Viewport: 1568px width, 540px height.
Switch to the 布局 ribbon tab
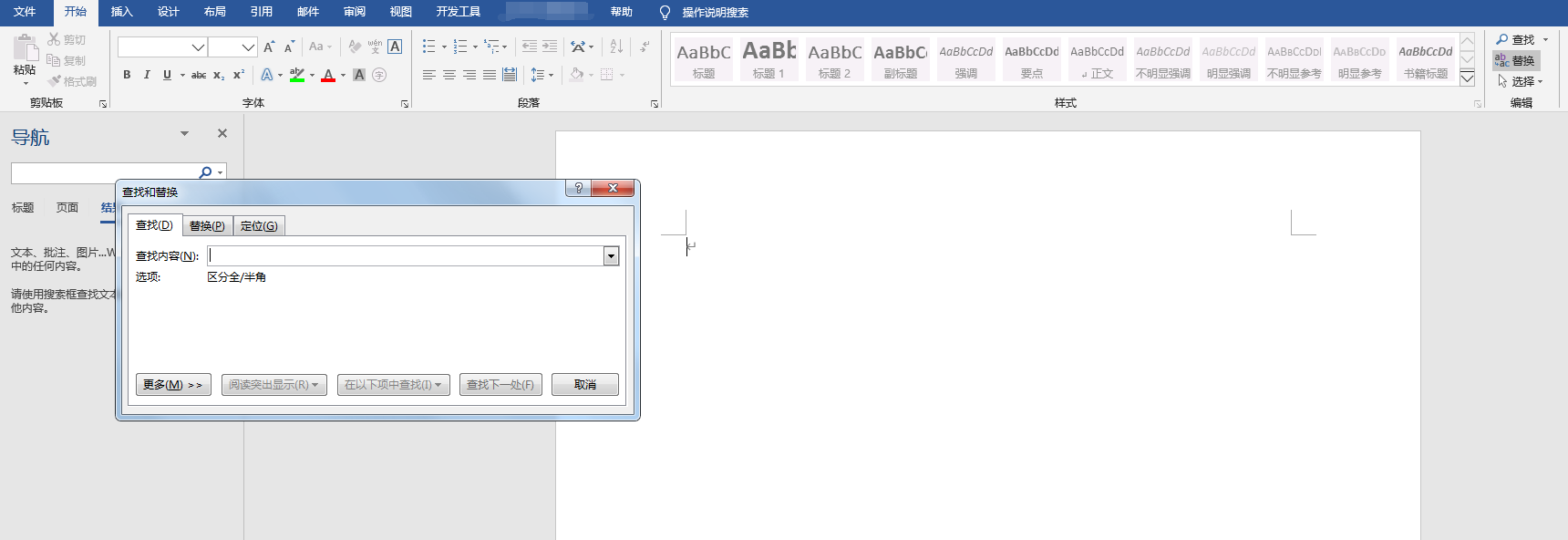tap(214, 12)
